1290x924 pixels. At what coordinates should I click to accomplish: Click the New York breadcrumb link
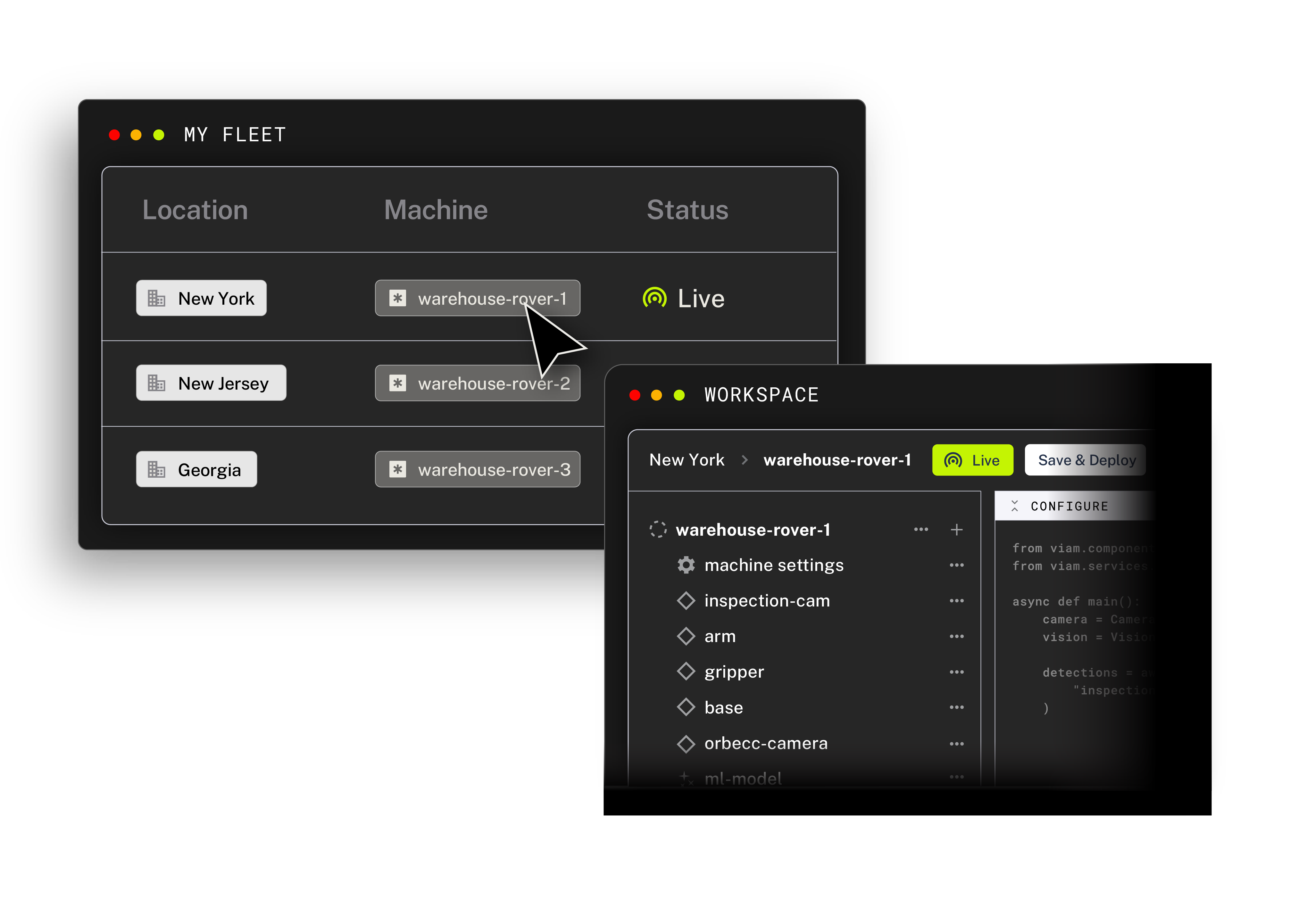(687, 459)
